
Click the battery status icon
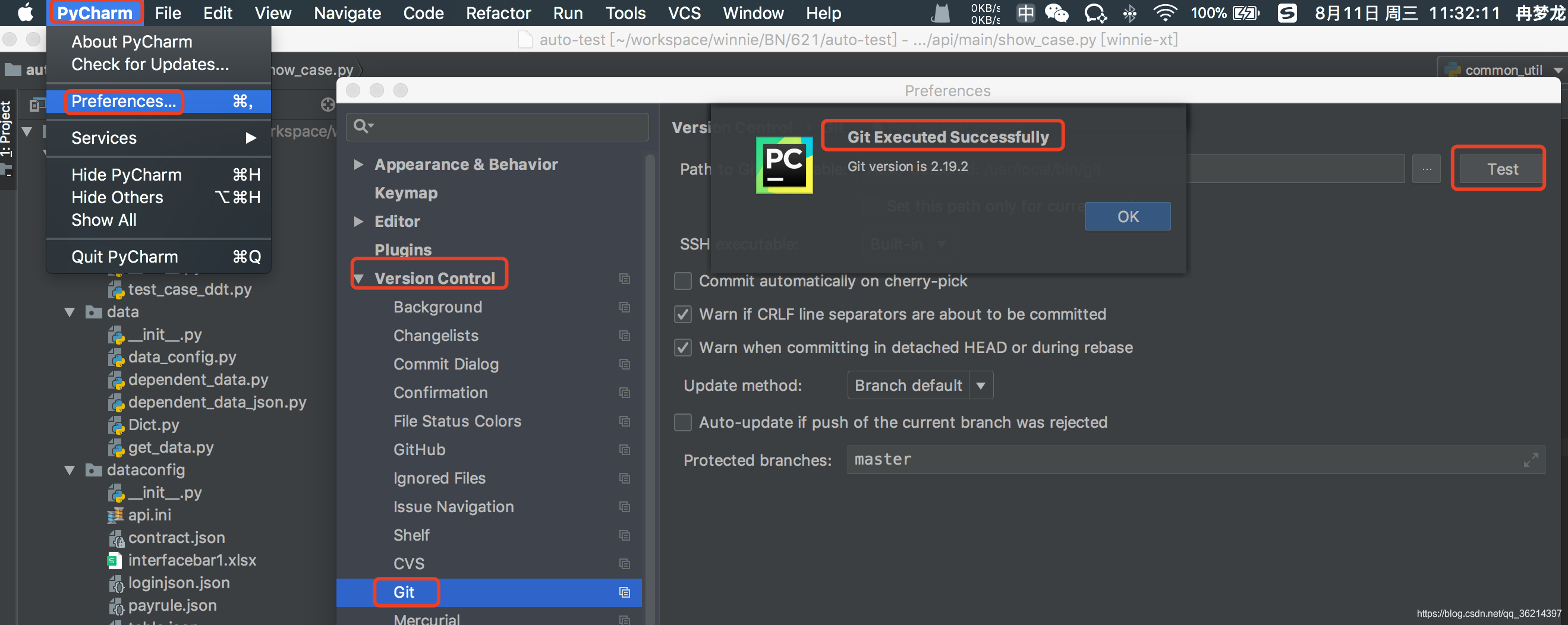click(x=1246, y=13)
